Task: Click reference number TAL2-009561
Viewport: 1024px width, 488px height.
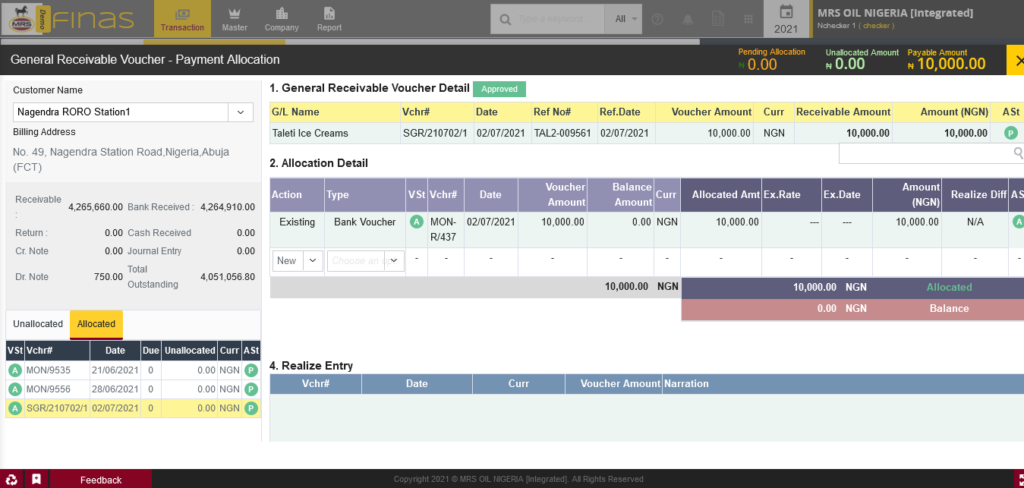Action: pyautogui.click(x=562, y=133)
